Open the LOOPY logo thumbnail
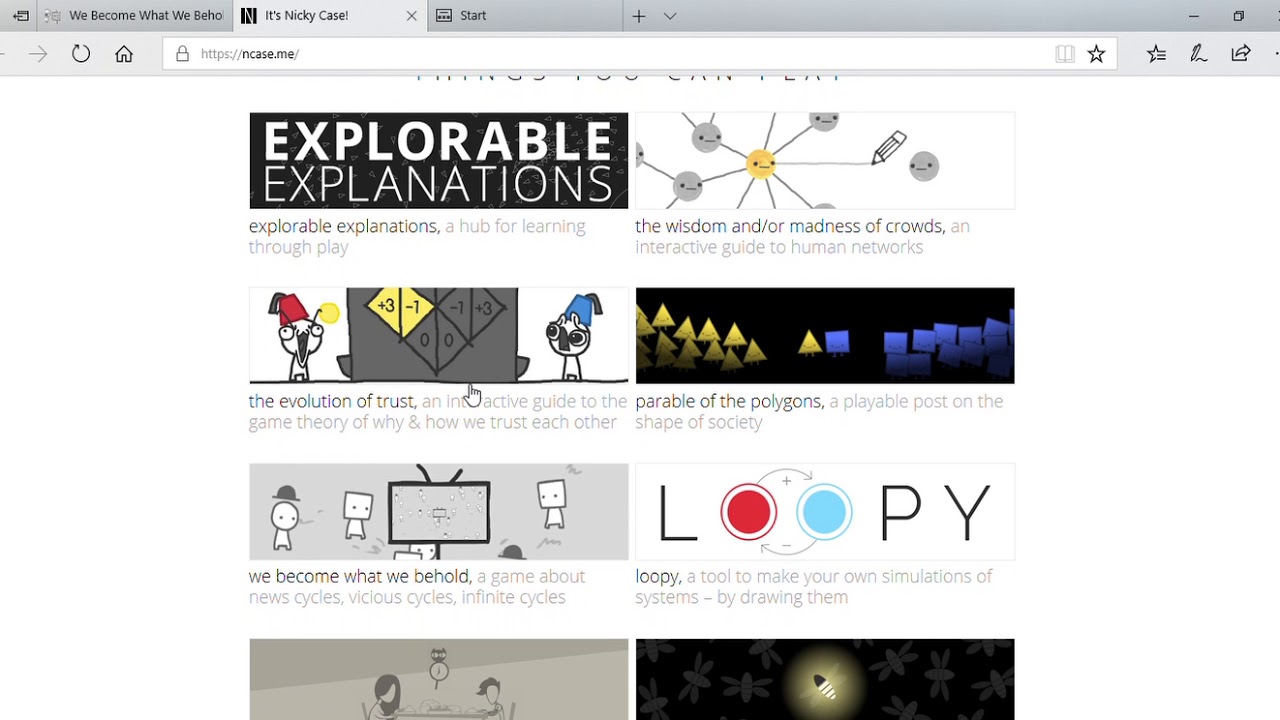This screenshot has height=720, width=1280. [x=825, y=511]
